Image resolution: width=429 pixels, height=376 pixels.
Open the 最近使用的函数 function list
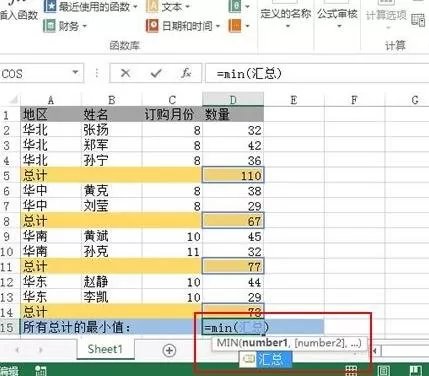point(91,6)
